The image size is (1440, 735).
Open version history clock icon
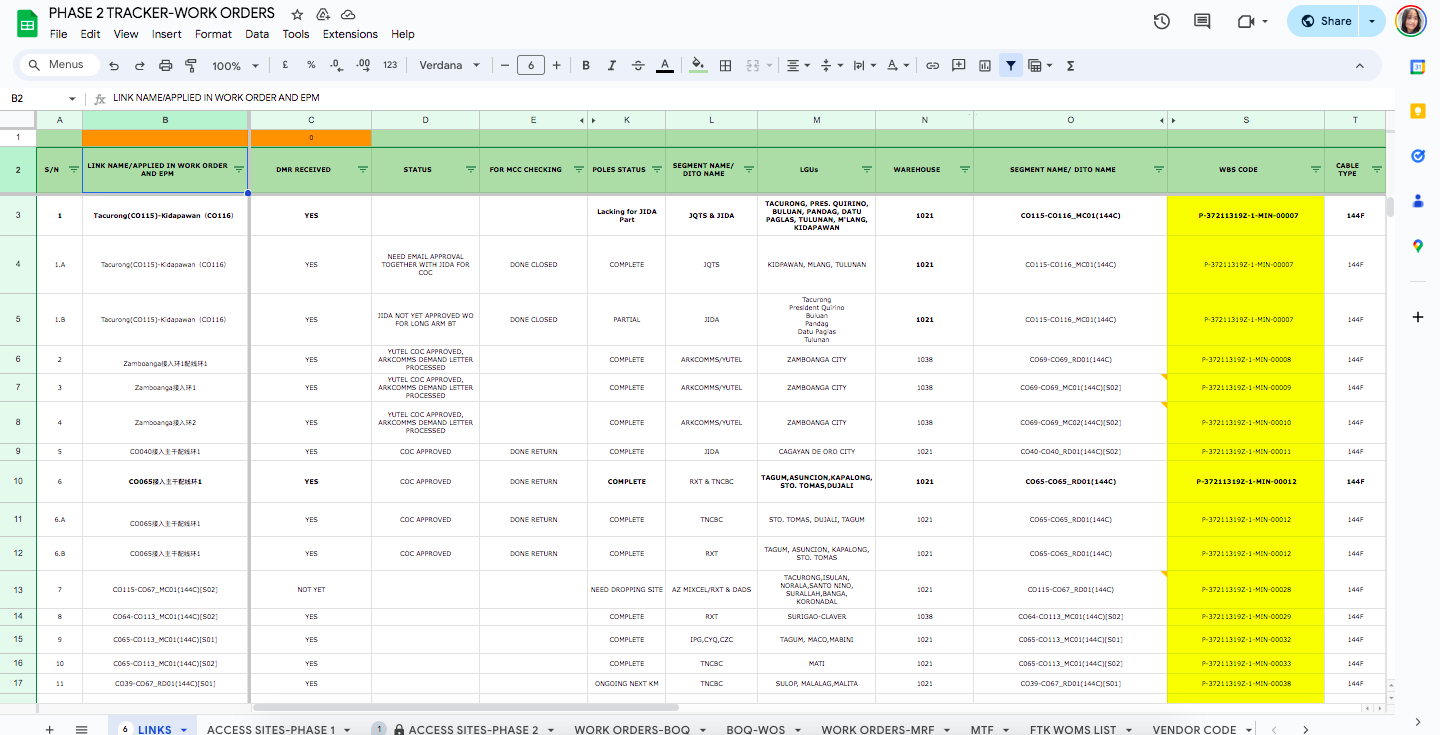(x=1161, y=21)
